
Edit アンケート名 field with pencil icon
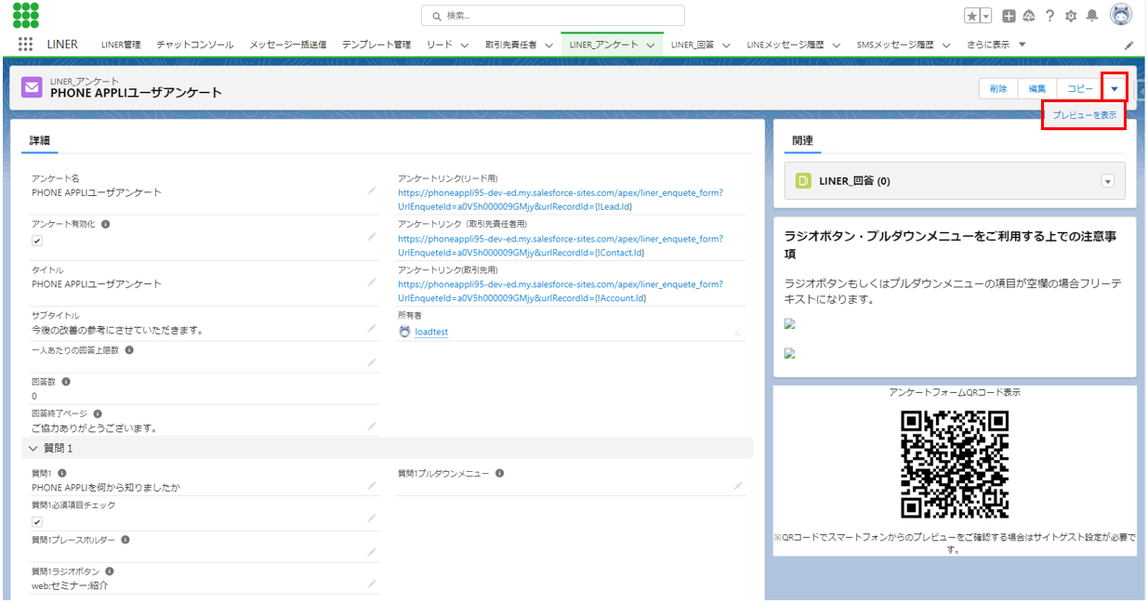pos(372,190)
